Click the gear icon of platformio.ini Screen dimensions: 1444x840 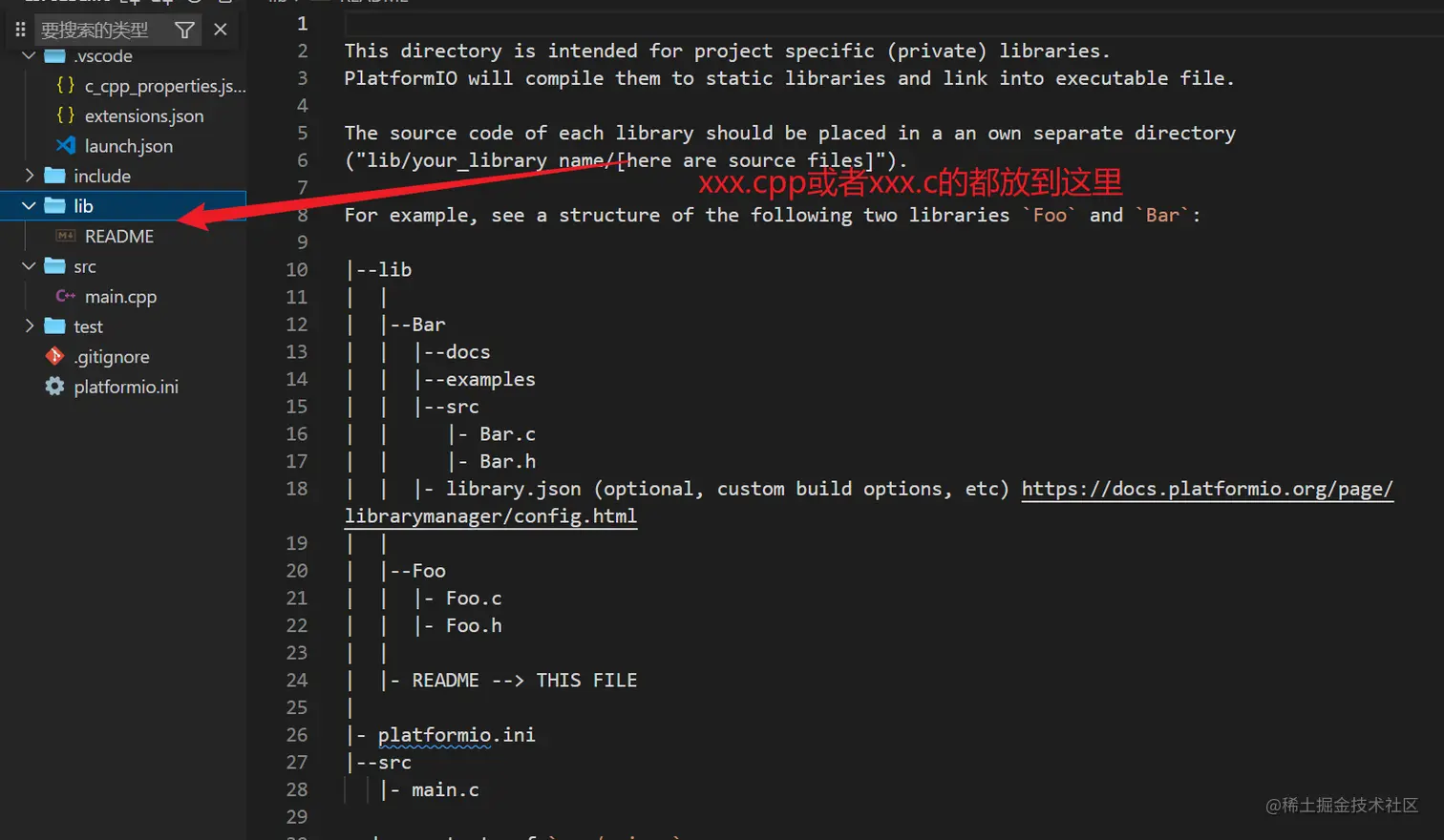pos(54,387)
